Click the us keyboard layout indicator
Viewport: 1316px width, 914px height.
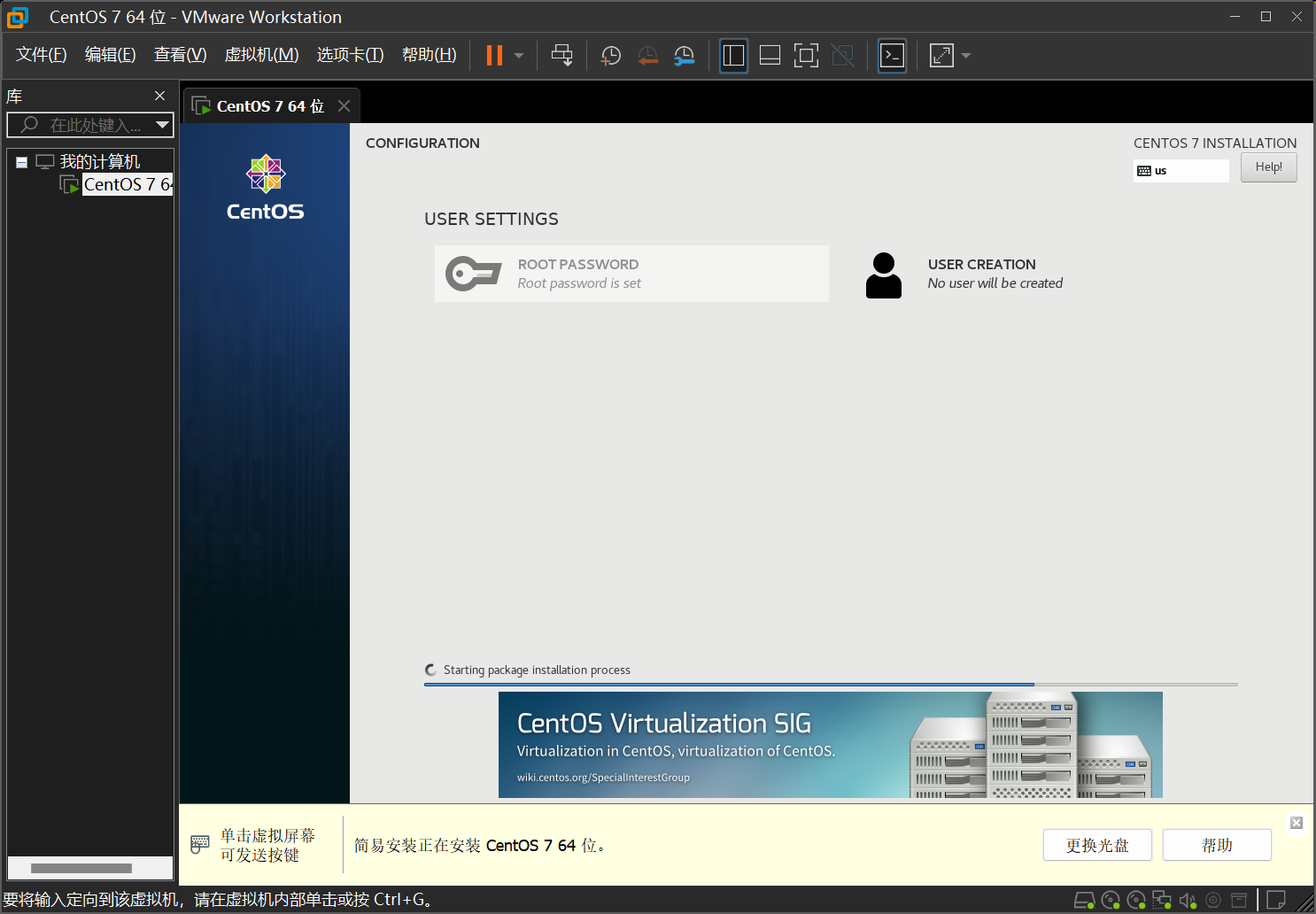pyautogui.click(x=1181, y=171)
